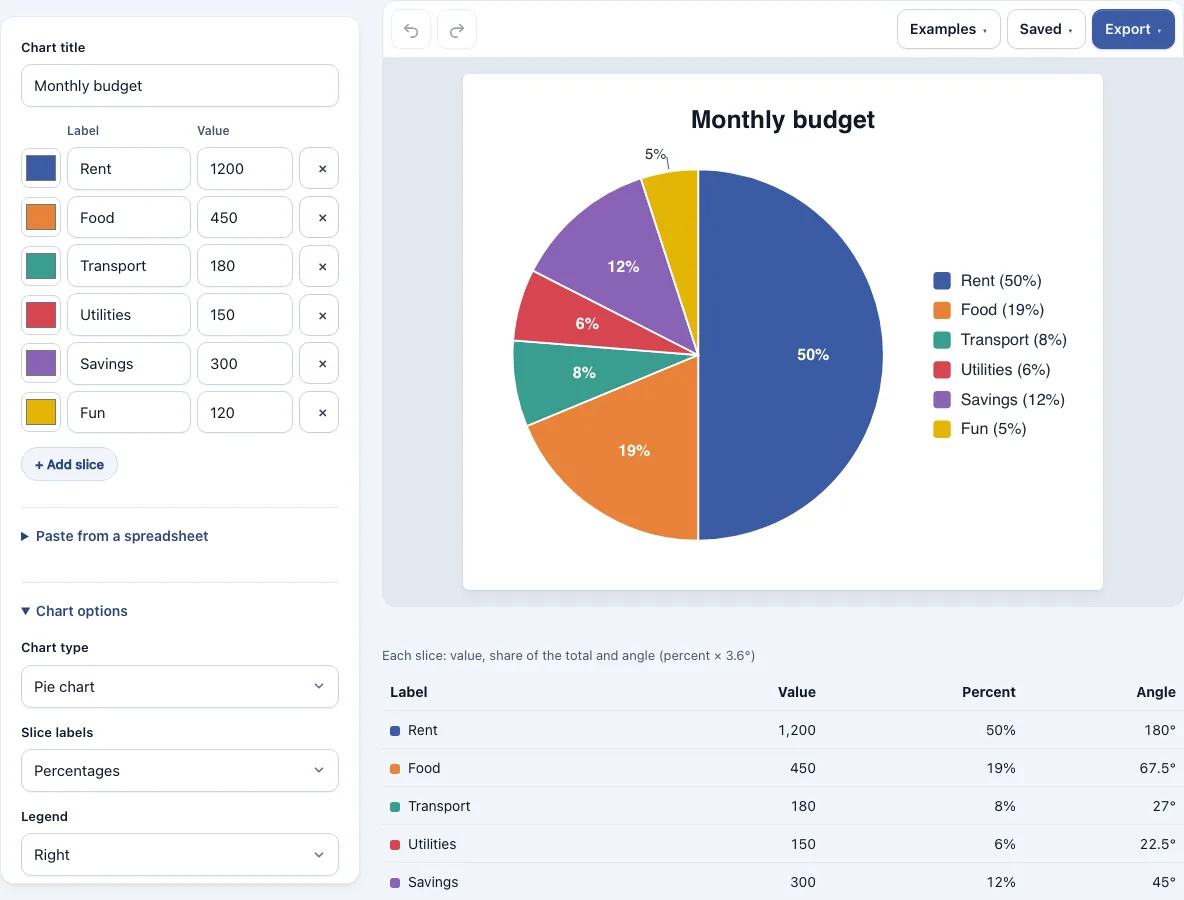Open the Export dropdown button
This screenshot has width=1184, height=900.
1133,29
